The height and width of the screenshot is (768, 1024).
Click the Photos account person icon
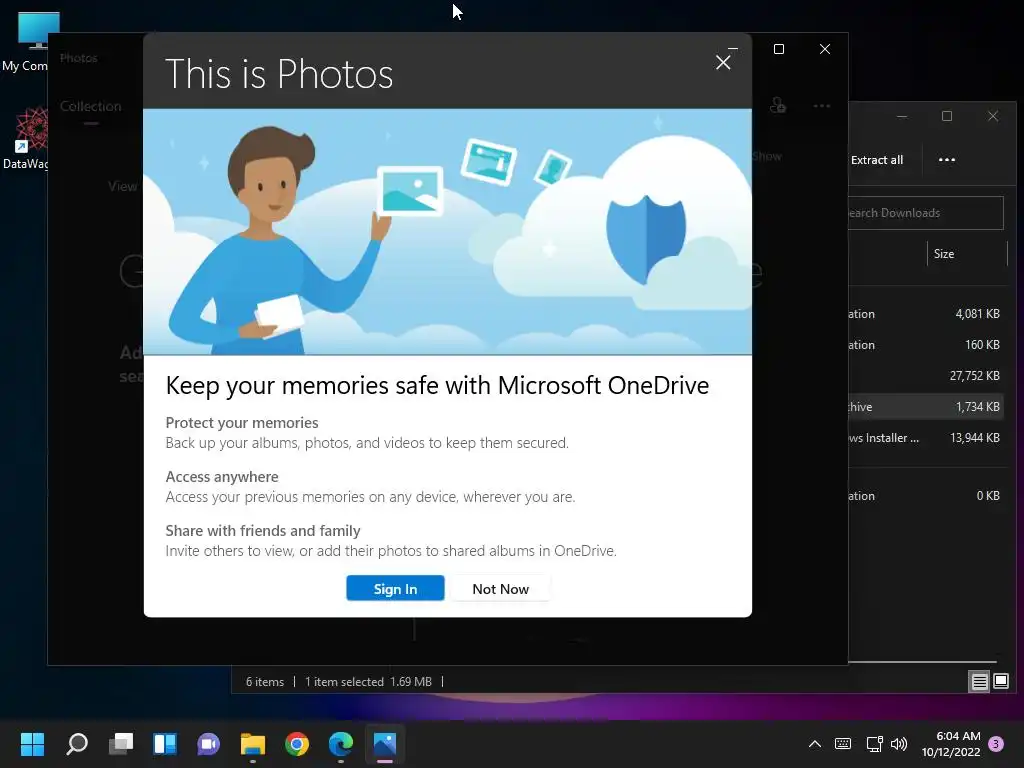coord(777,105)
